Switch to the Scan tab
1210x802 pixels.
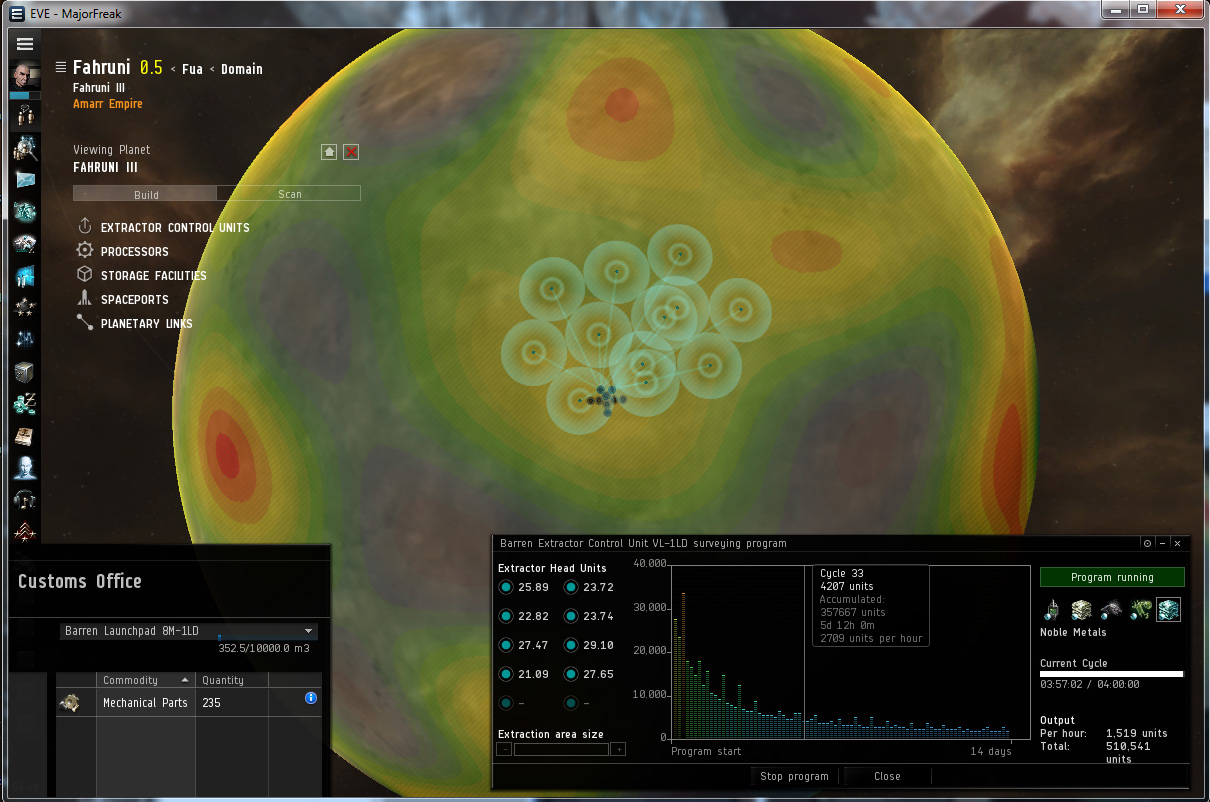pos(289,194)
